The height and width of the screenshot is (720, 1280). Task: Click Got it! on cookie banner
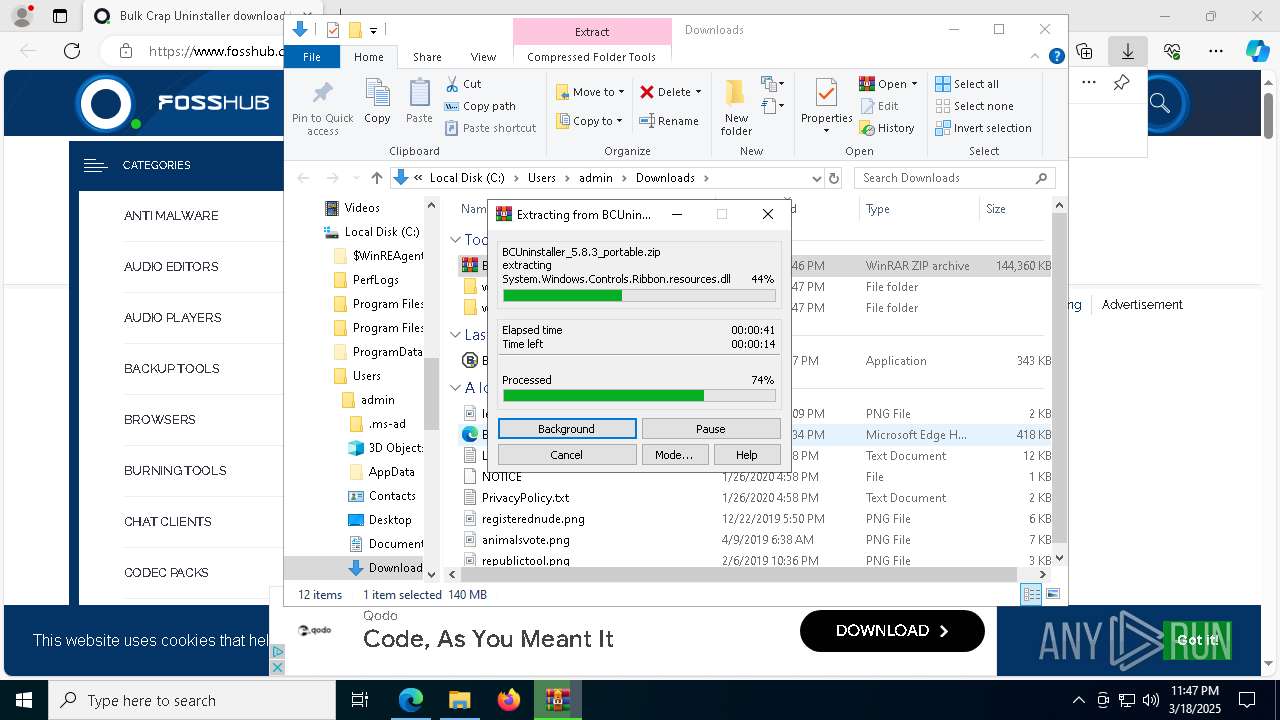point(1197,640)
